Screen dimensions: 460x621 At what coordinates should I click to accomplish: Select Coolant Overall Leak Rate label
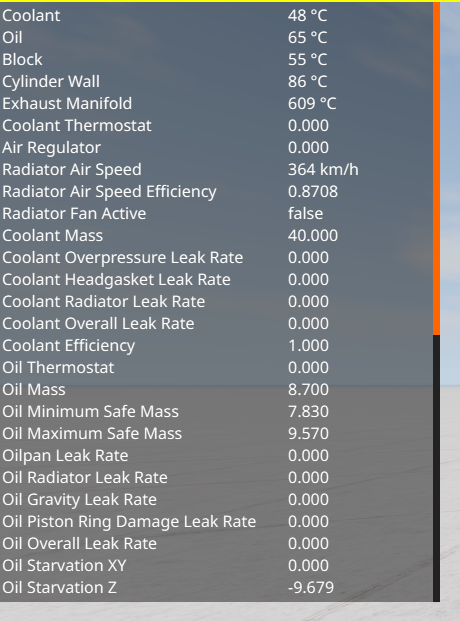pos(98,324)
